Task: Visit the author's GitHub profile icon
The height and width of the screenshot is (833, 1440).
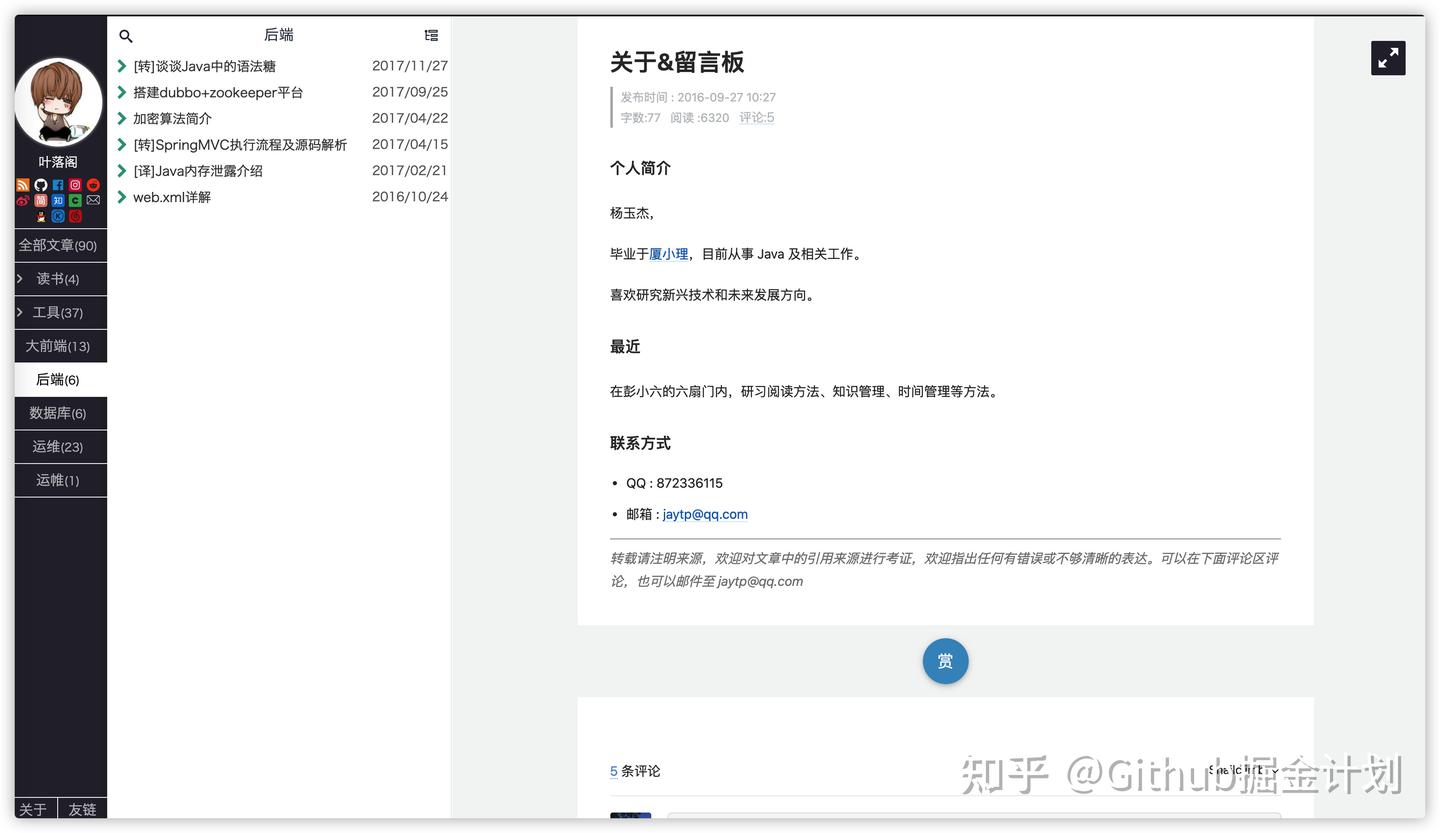Action: click(x=40, y=184)
